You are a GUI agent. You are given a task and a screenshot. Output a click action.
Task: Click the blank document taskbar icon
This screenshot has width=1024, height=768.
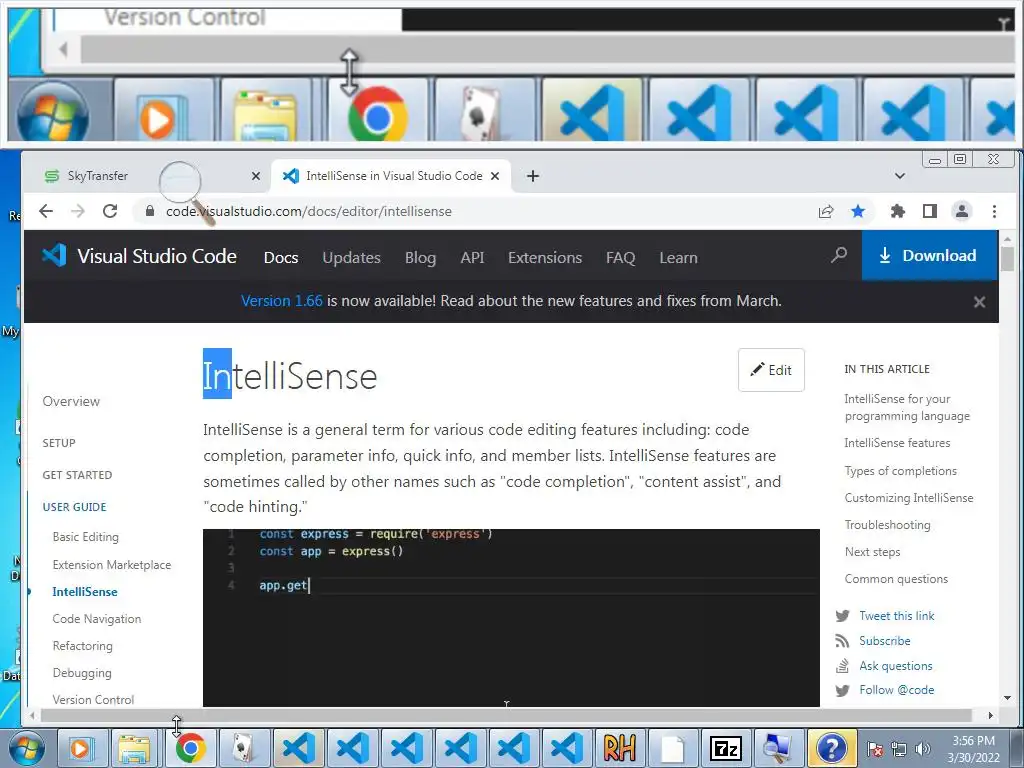pos(673,748)
